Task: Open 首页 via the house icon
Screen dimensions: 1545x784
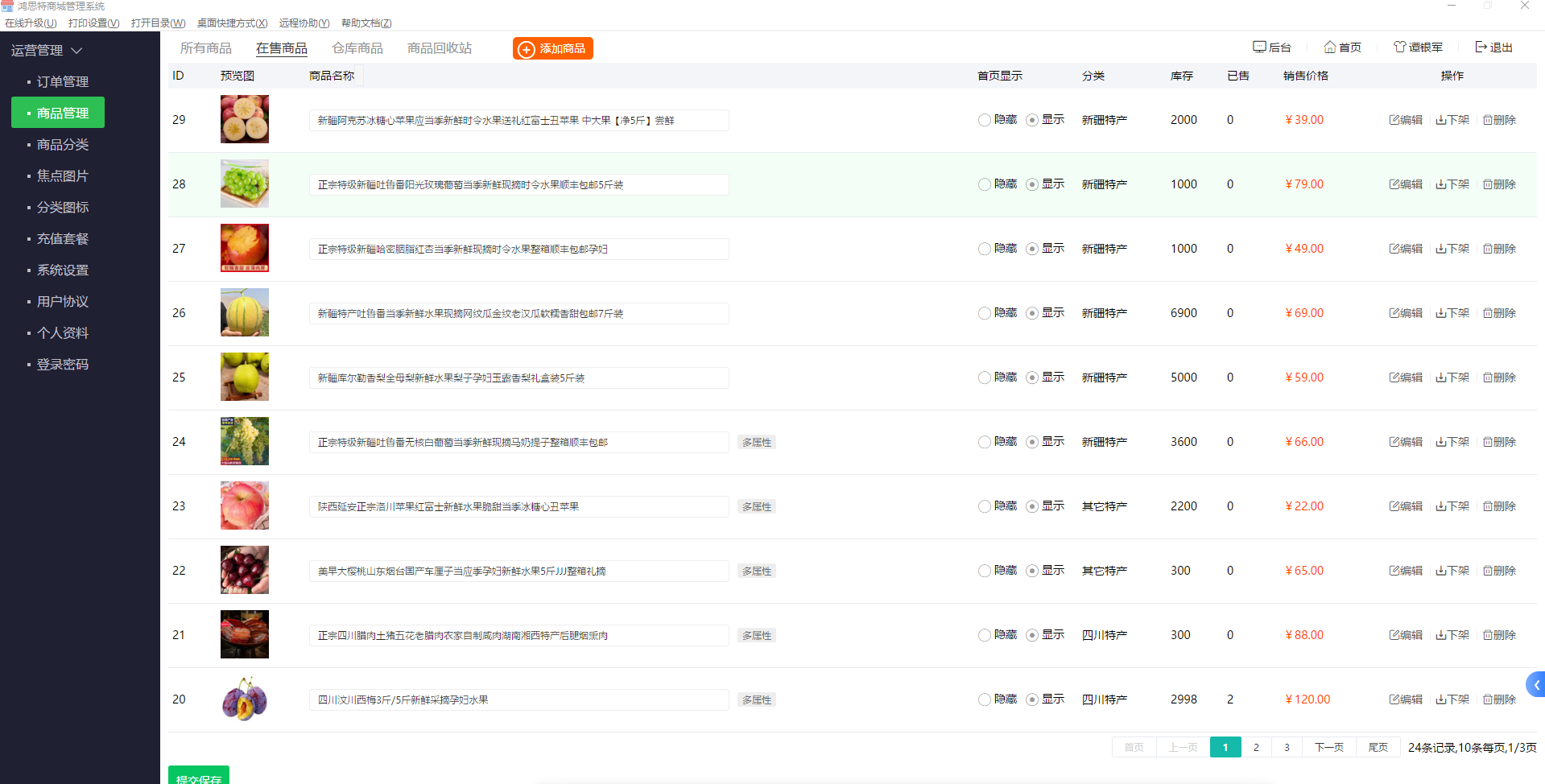Action: click(x=1330, y=47)
